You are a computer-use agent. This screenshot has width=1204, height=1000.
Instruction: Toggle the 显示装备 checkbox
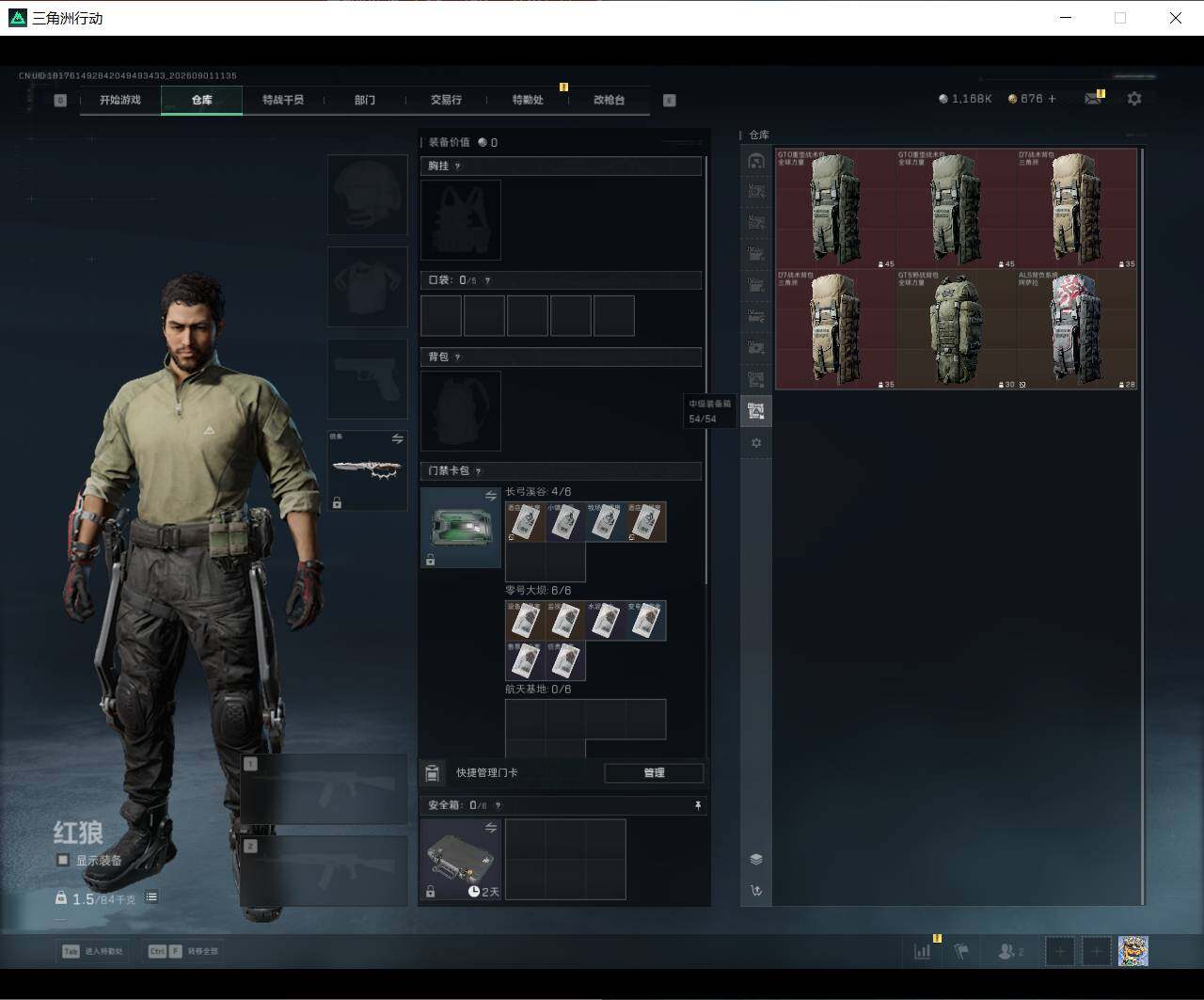pyautogui.click(x=63, y=860)
